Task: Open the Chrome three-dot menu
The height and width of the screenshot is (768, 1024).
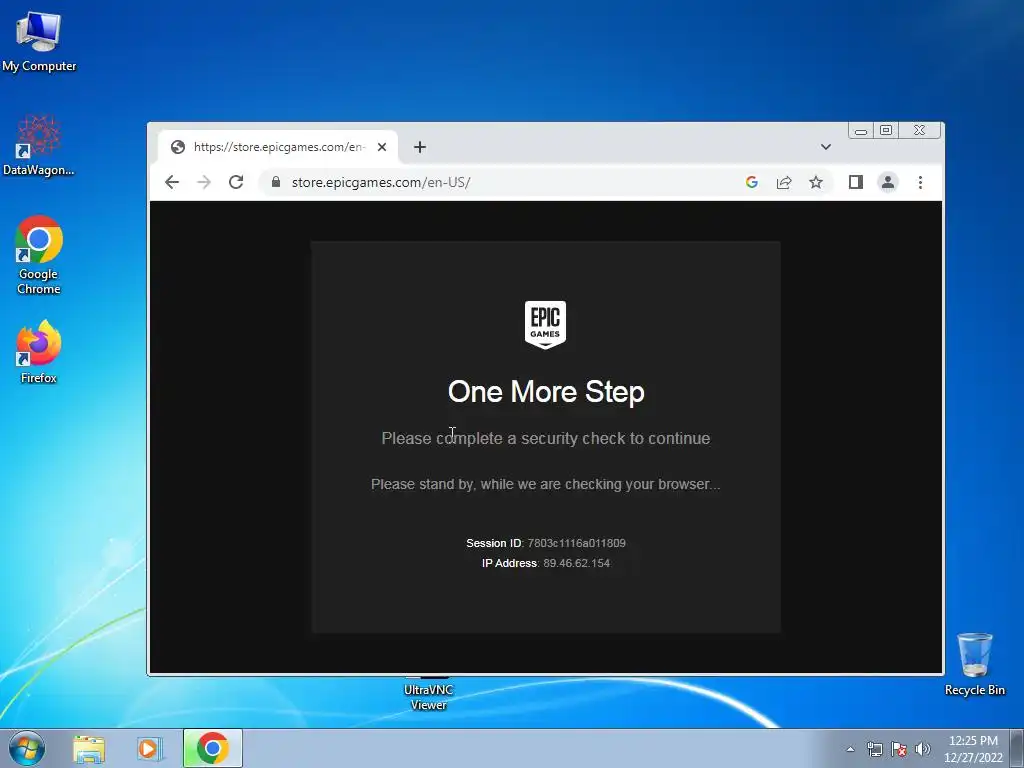Action: pyautogui.click(x=920, y=182)
